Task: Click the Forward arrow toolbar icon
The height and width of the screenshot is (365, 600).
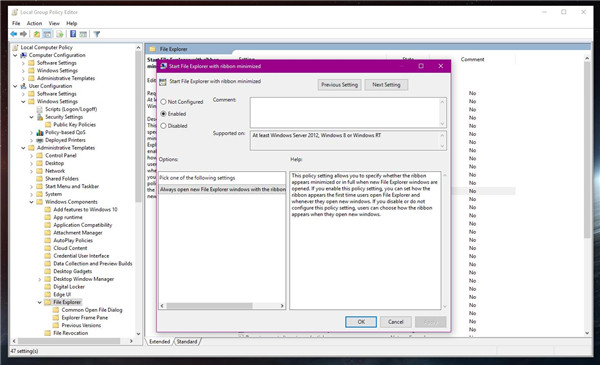Action: tap(23, 34)
